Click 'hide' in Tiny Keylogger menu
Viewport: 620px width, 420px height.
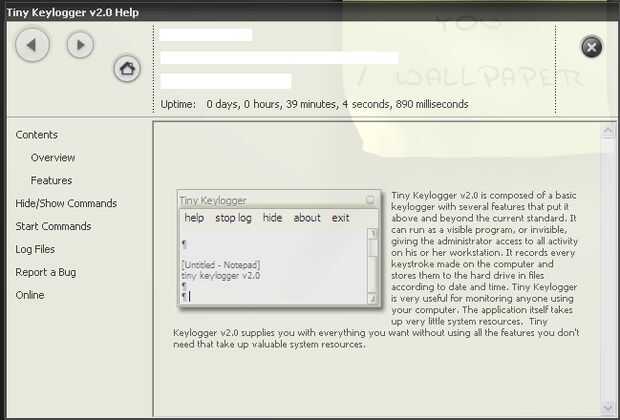pos(272,218)
